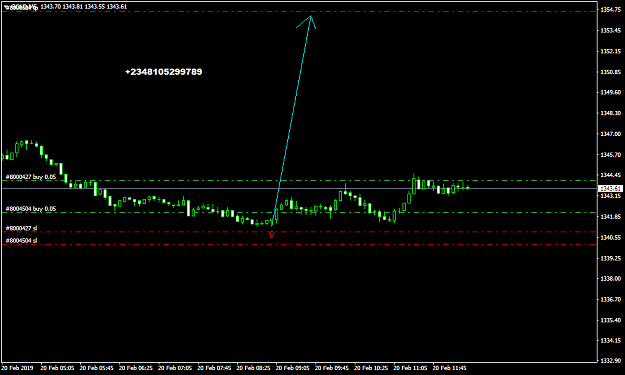Viewport: 625px width, 375px height.
Task: Click the 1344.45 price on the axis
Action: (611, 175)
